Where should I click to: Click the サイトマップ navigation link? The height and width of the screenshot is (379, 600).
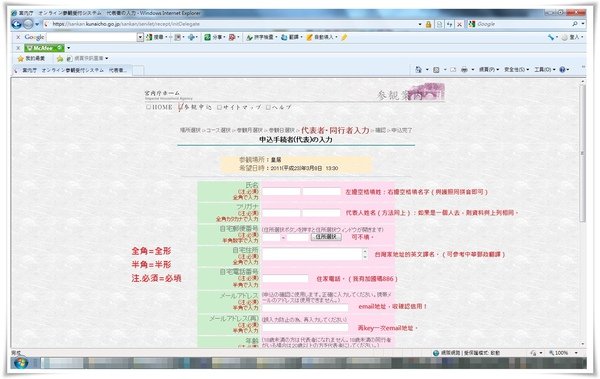pos(240,108)
